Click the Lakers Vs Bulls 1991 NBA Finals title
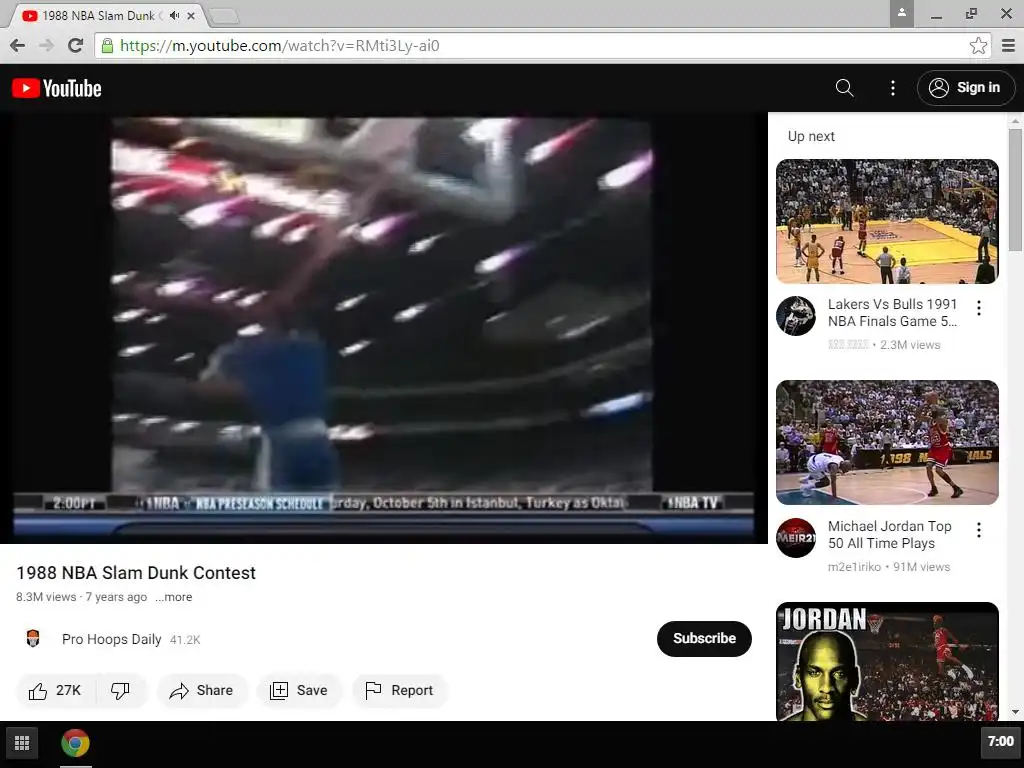The height and width of the screenshot is (768, 1024). 892,313
